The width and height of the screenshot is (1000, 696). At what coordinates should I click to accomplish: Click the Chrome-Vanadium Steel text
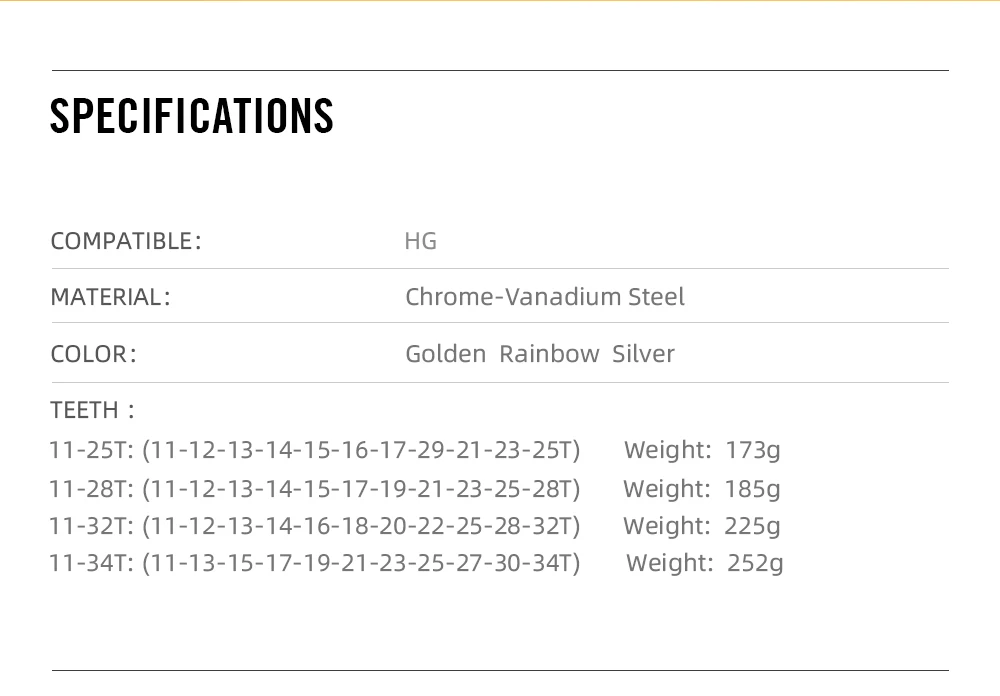[x=545, y=297]
